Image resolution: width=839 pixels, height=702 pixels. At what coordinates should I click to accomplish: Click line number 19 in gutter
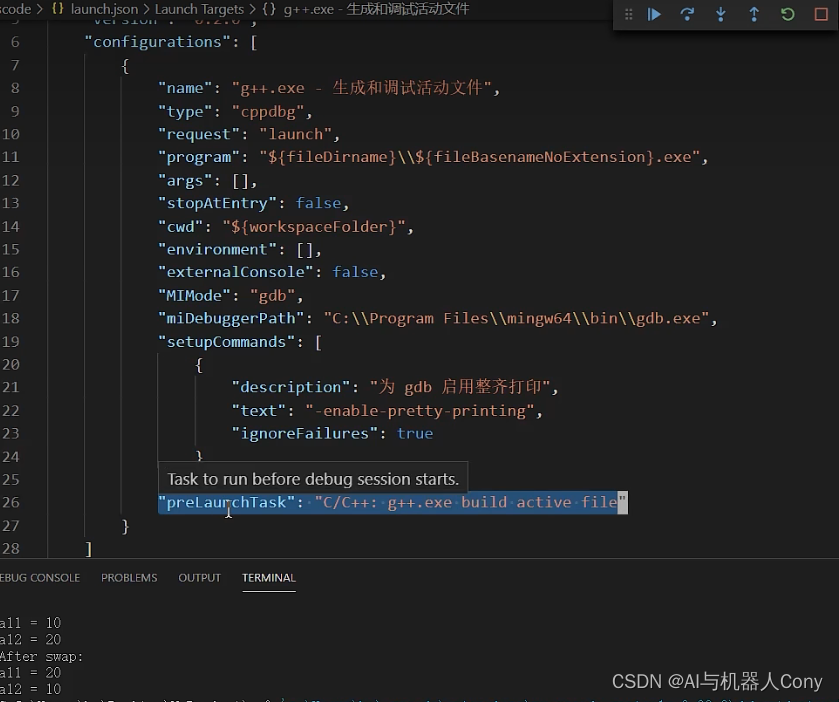[10, 341]
